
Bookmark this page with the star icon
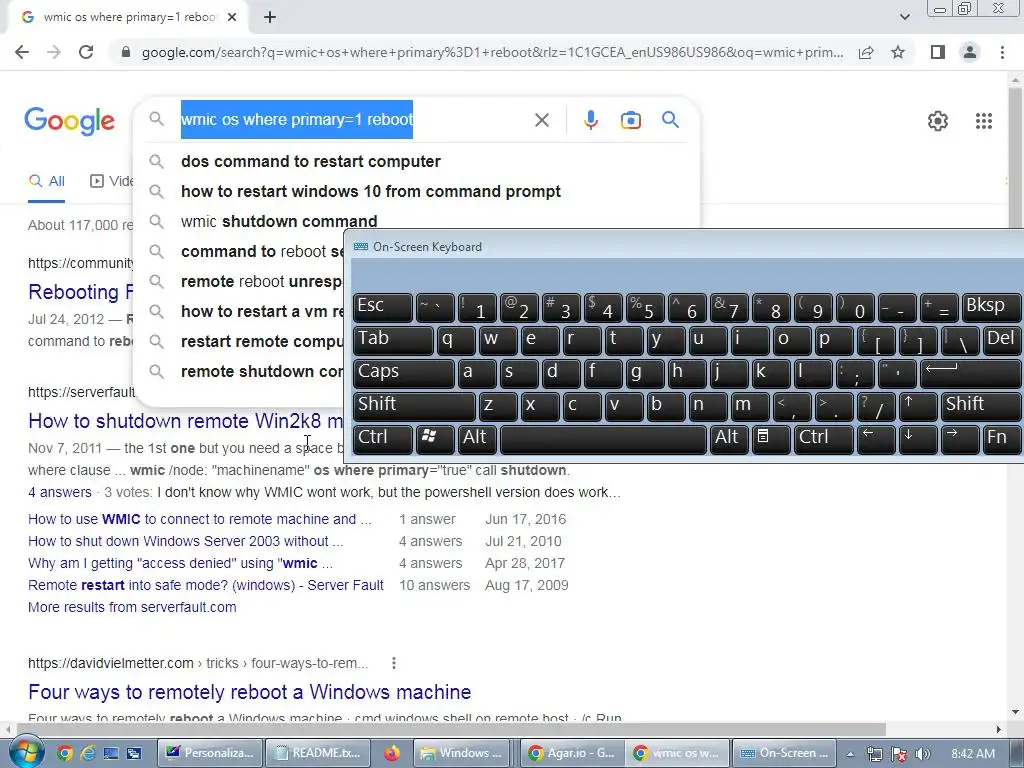[x=898, y=52]
